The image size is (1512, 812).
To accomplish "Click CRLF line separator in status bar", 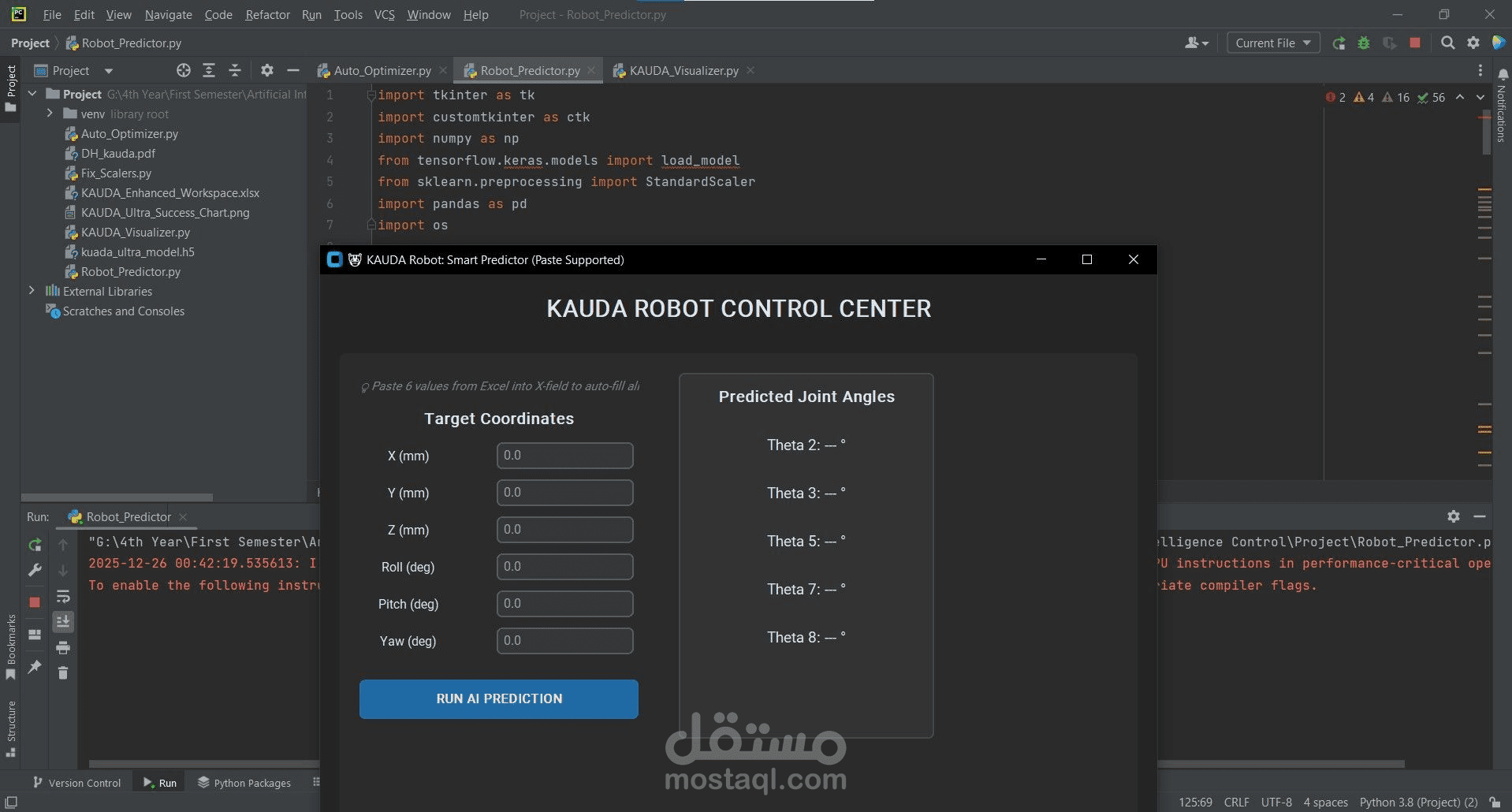I will pos(1236,803).
